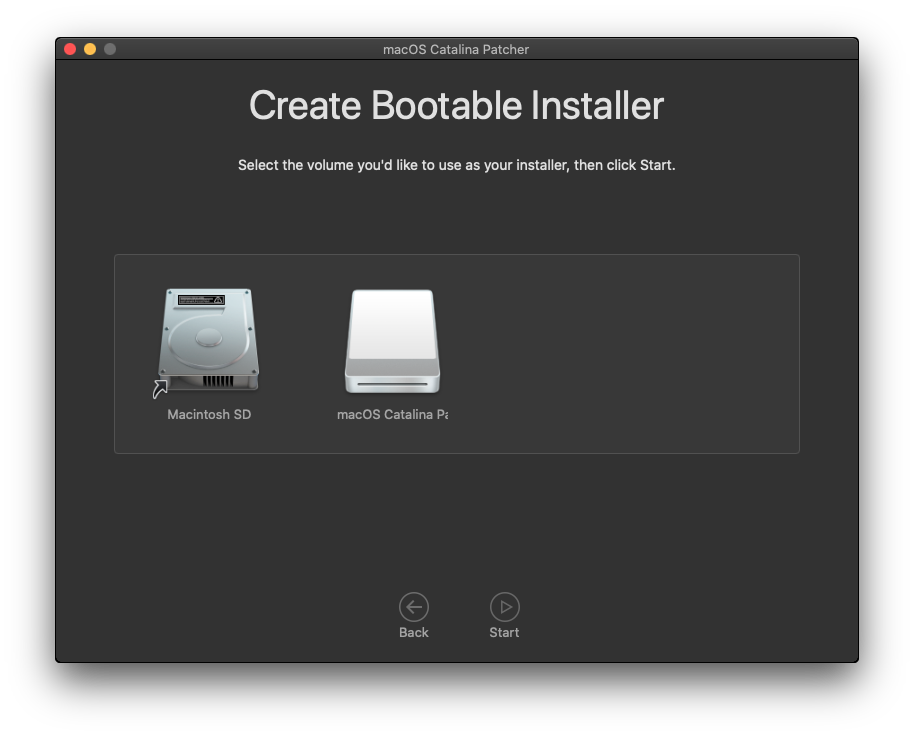This screenshot has height=736, width=914.
Task: Click the macOS Catalina Patcher window title
Action: pyautogui.click(x=456, y=50)
